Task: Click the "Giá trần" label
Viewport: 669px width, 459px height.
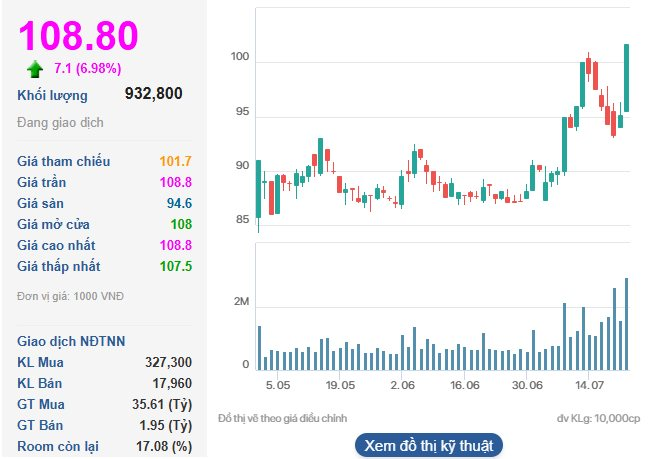Action: coord(45,182)
